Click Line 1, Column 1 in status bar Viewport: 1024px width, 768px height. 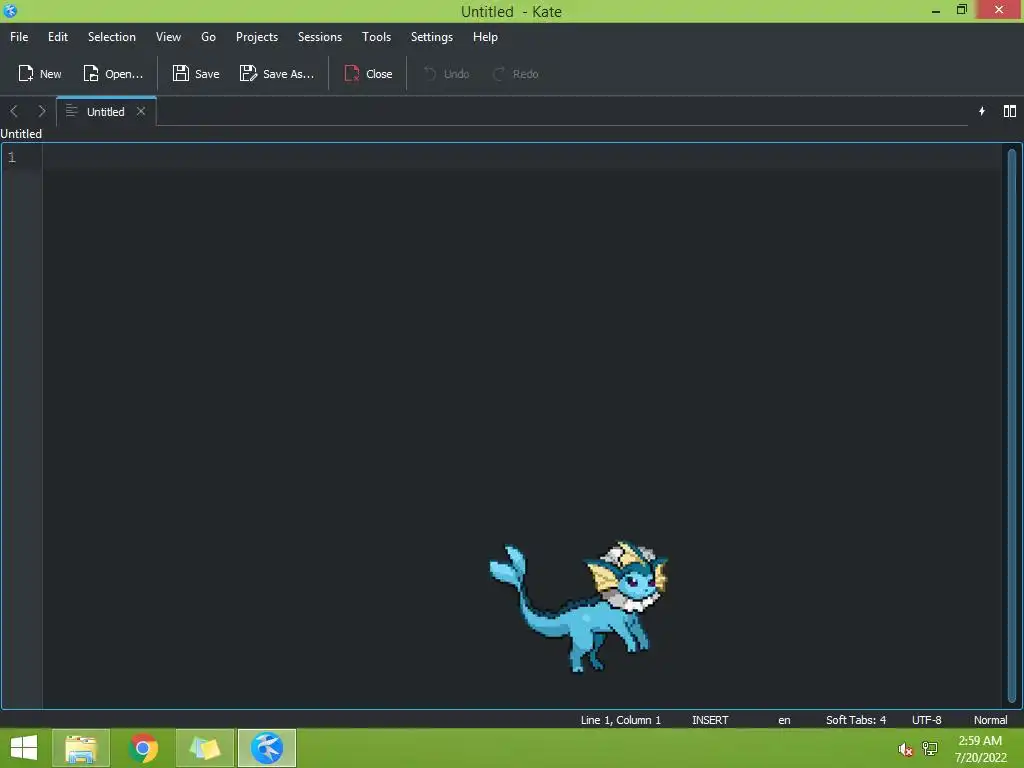click(x=620, y=720)
